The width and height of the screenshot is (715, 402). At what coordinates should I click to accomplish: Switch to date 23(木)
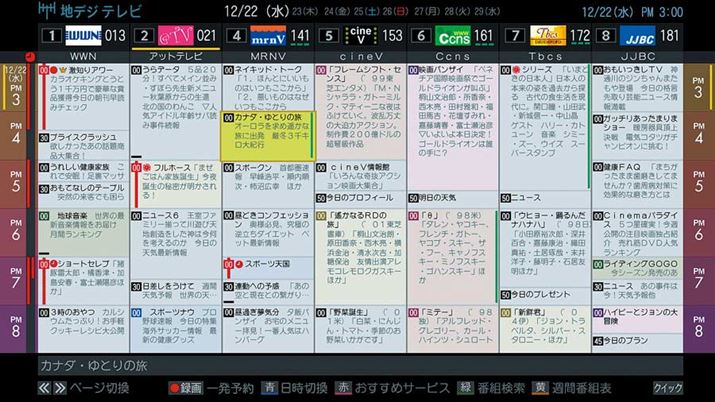(305, 11)
